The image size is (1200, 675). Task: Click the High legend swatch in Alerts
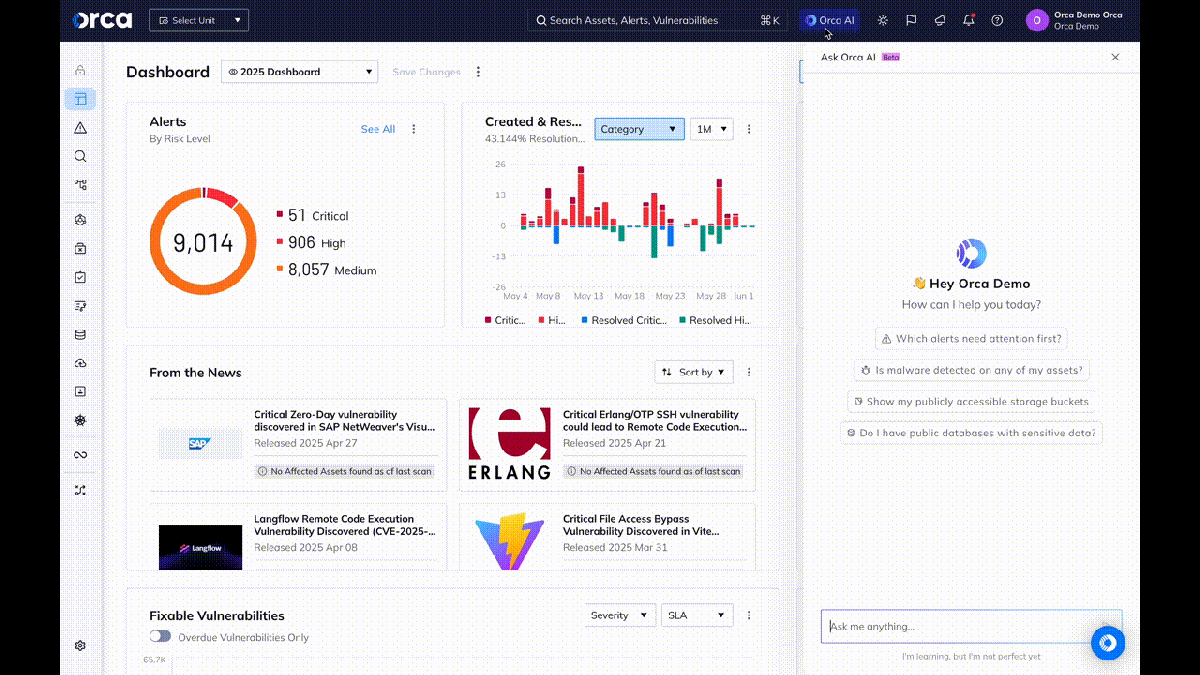(280, 242)
